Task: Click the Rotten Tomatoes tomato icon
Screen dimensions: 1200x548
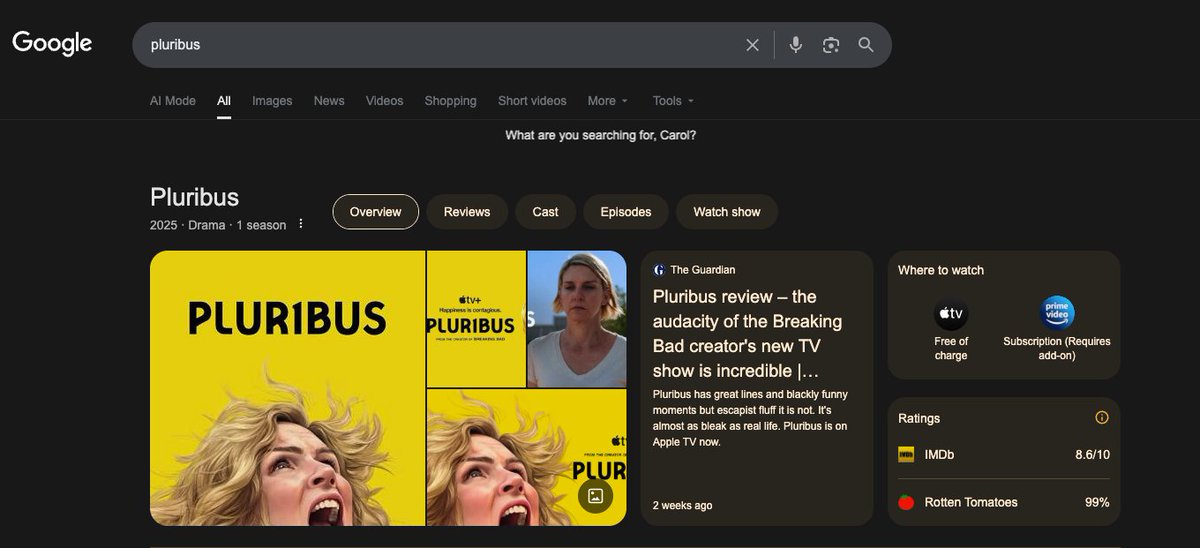Action: click(906, 502)
